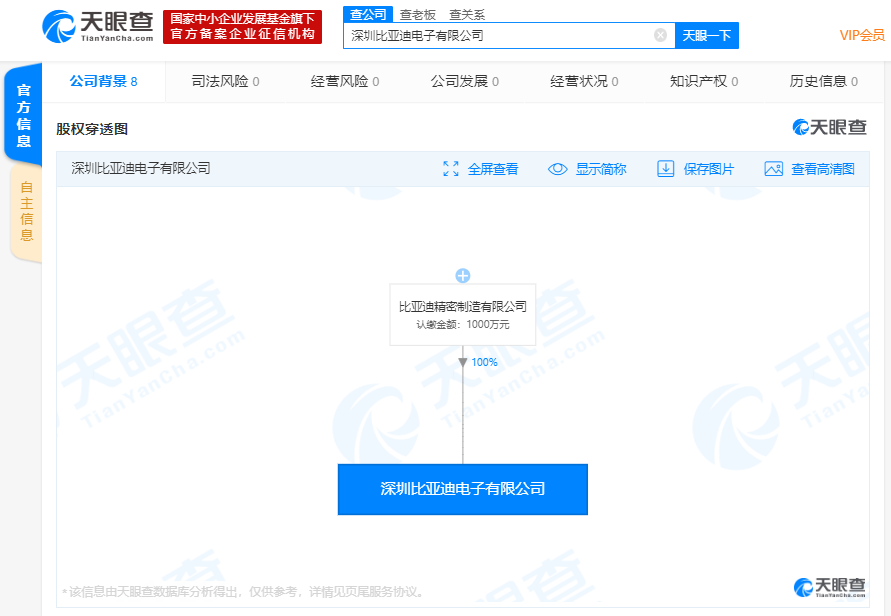
Task: Click the 查看高清图 picture icon
Action: coord(773,169)
